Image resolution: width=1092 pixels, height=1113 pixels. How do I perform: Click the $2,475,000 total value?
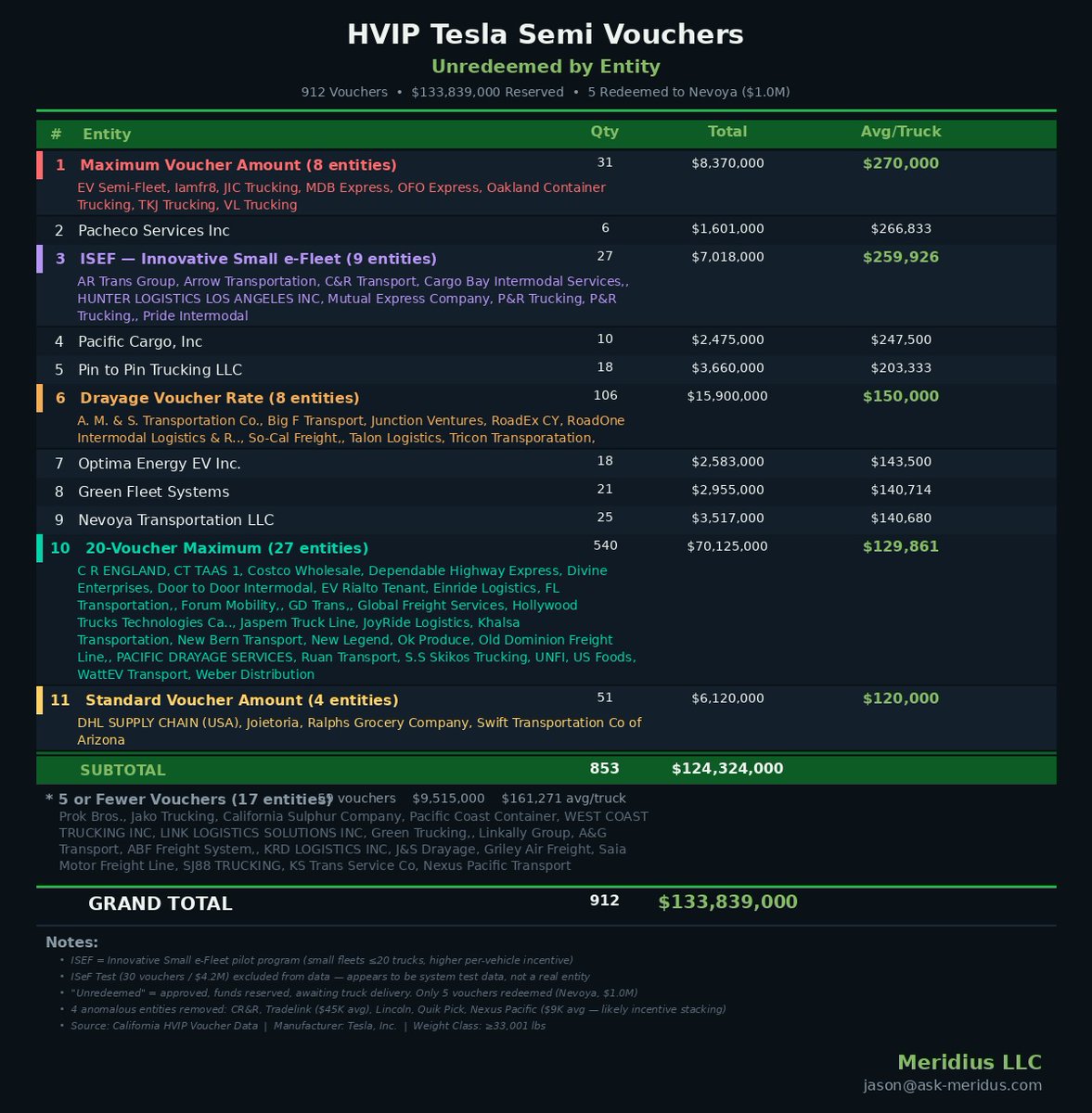(x=727, y=340)
